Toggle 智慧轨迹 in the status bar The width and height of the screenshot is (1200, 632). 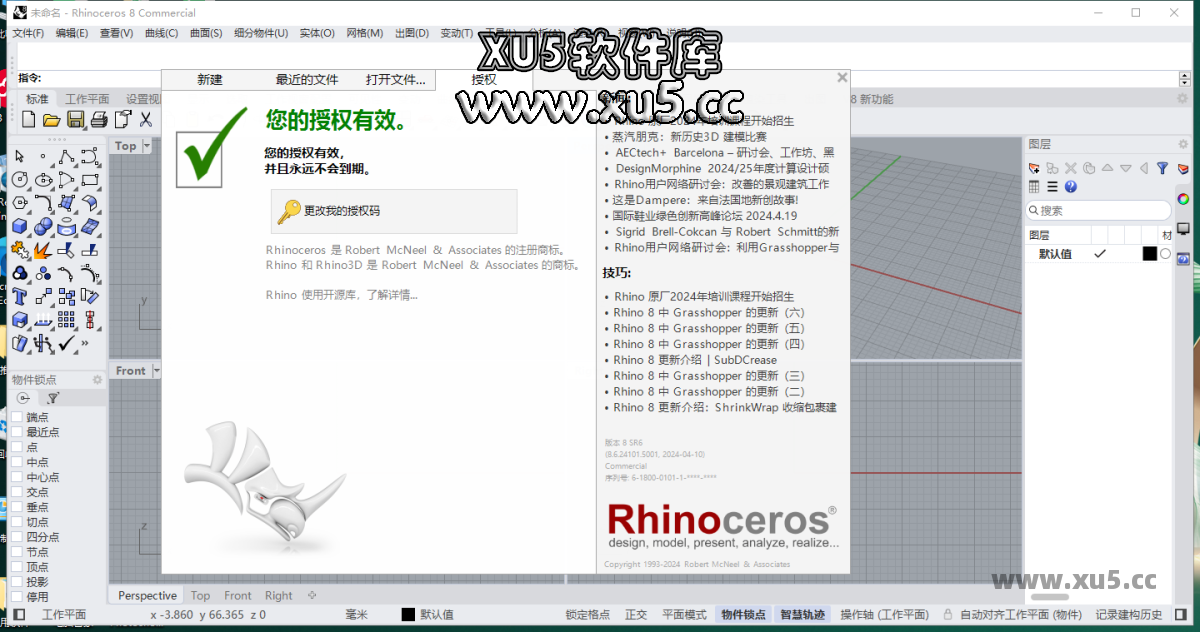point(802,614)
